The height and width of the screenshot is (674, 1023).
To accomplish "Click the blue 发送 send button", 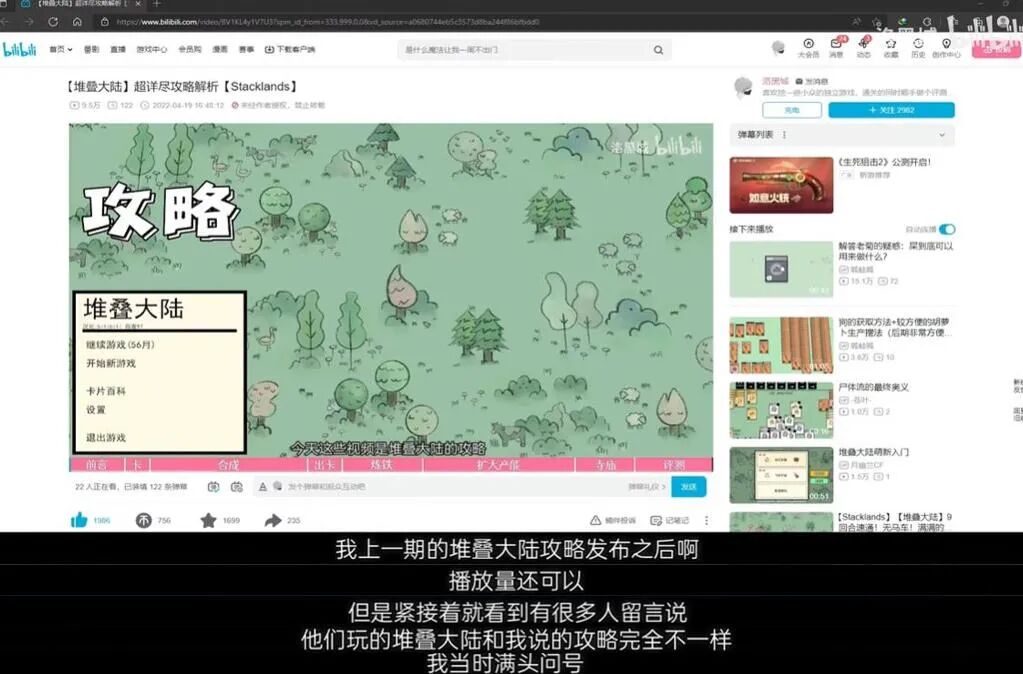I will click(688, 487).
